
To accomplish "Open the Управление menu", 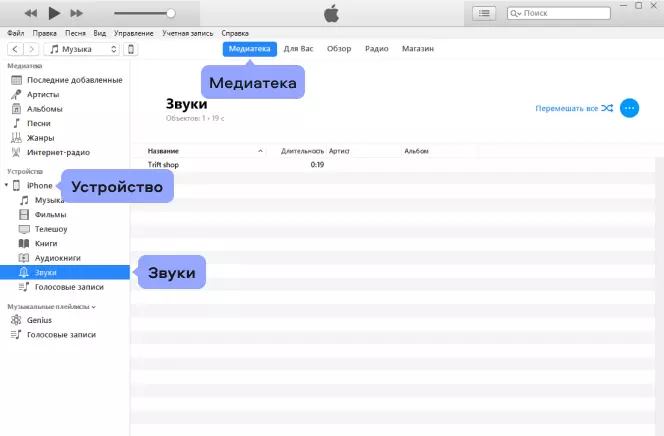I will pyautogui.click(x=133, y=33).
